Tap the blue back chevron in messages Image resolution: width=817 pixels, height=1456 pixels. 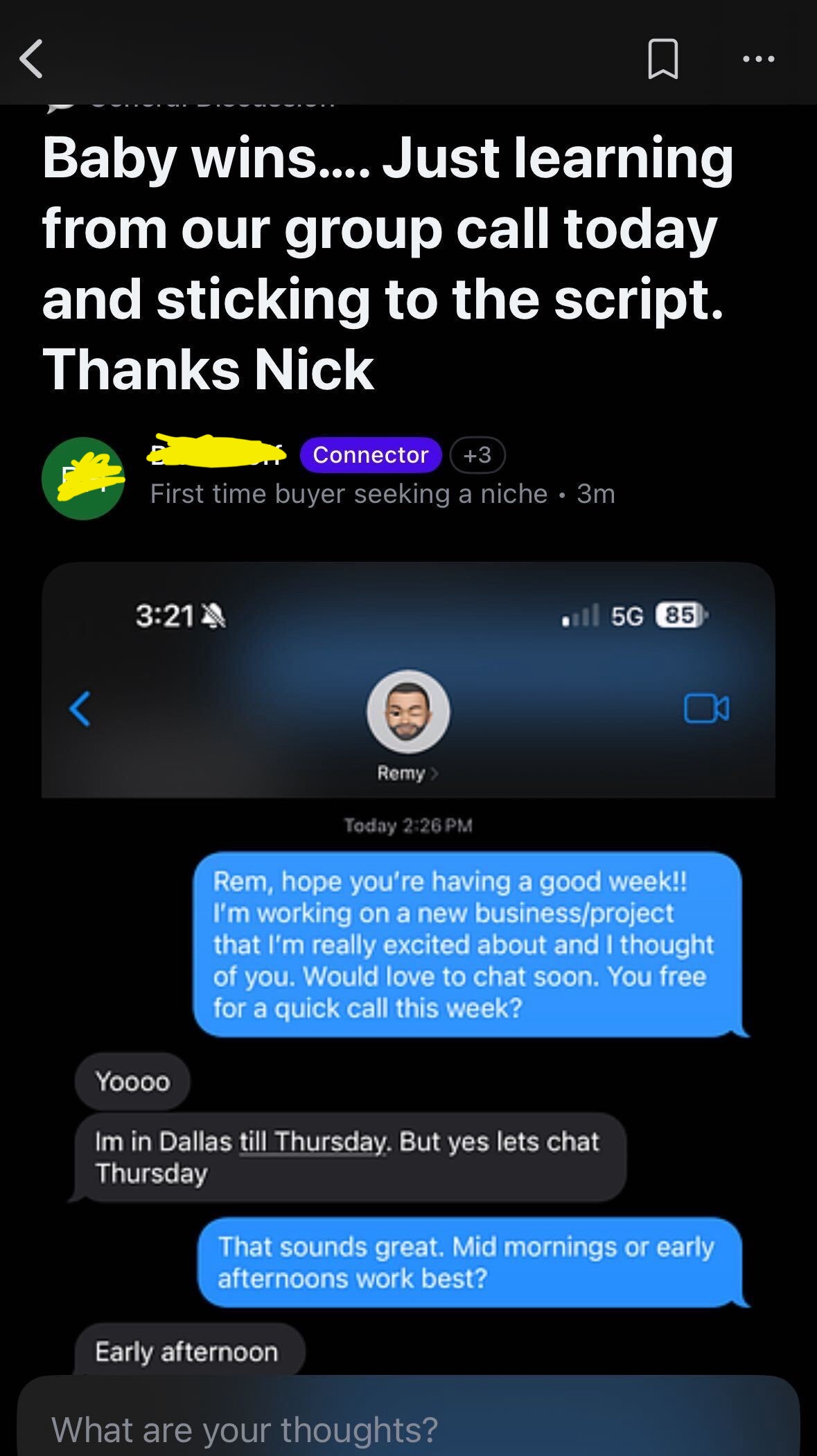point(80,709)
